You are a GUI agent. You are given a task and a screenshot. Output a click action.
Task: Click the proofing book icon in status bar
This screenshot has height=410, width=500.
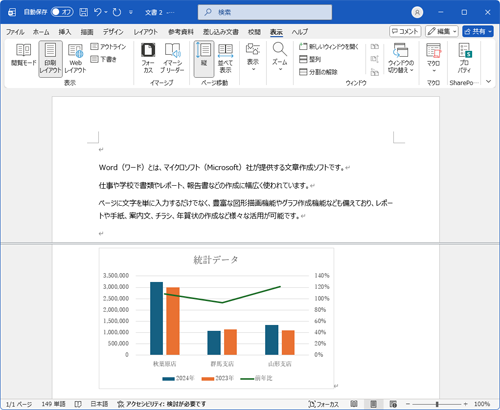[78, 404]
